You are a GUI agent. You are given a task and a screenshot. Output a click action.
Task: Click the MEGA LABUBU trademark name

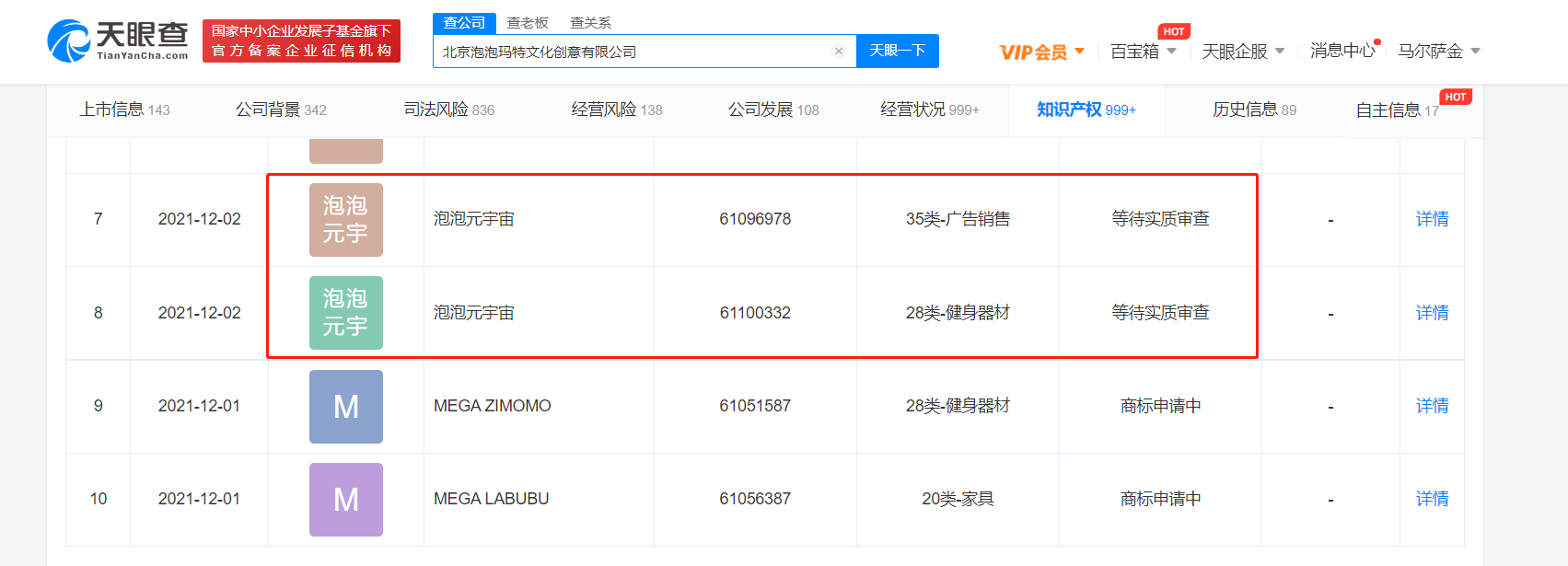492,499
